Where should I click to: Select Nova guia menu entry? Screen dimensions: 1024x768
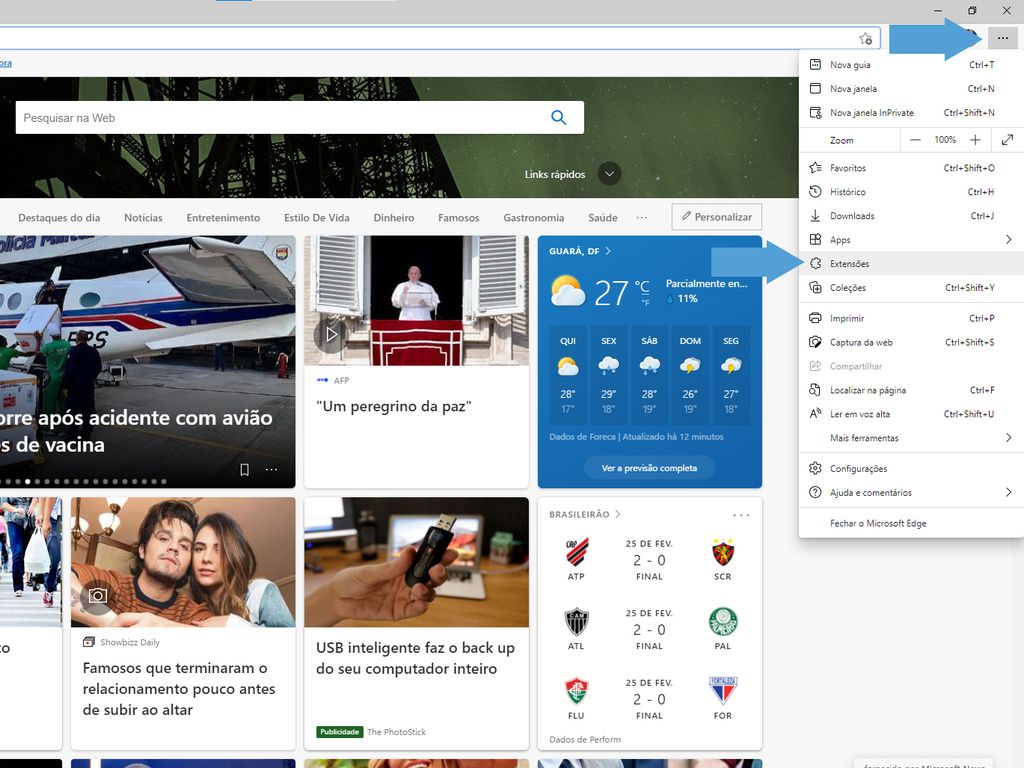coord(911,65)
